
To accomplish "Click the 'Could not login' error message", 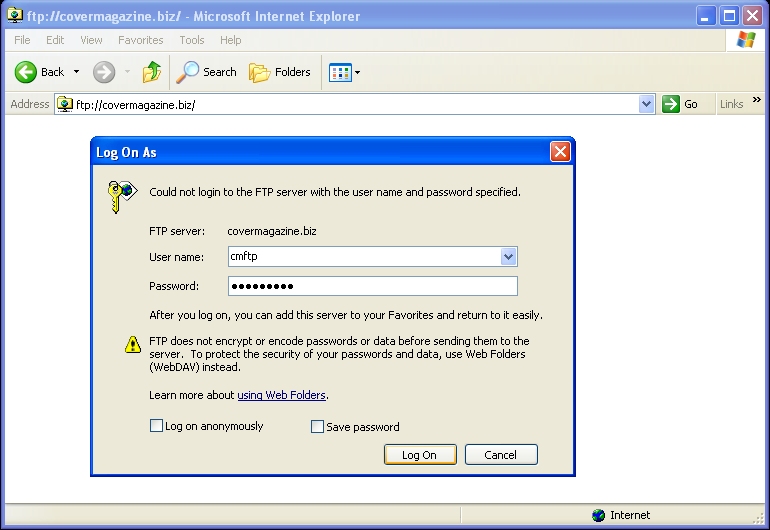I will pyautogui.click(x=335, y=192).
